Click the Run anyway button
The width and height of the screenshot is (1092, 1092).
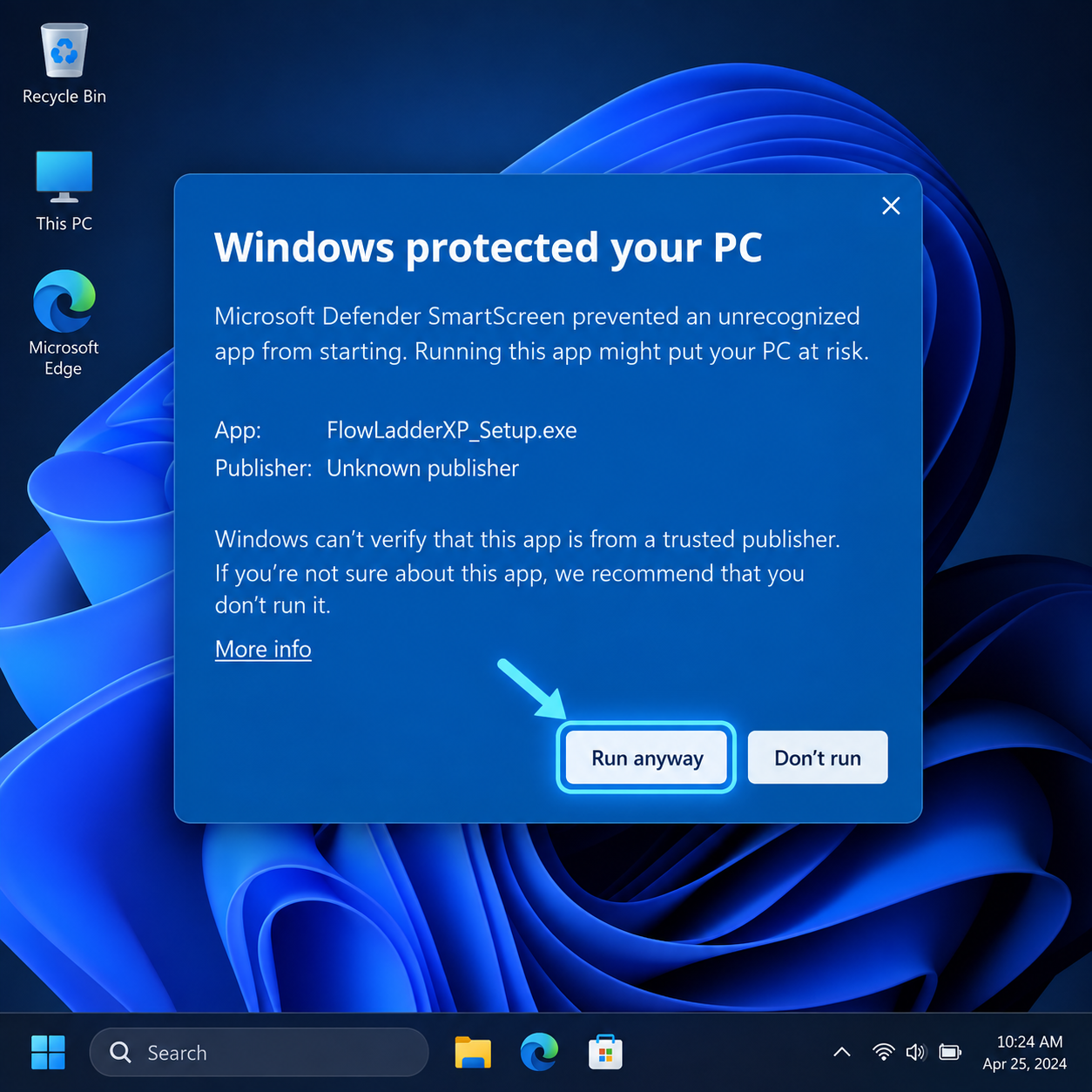point(646,758)
